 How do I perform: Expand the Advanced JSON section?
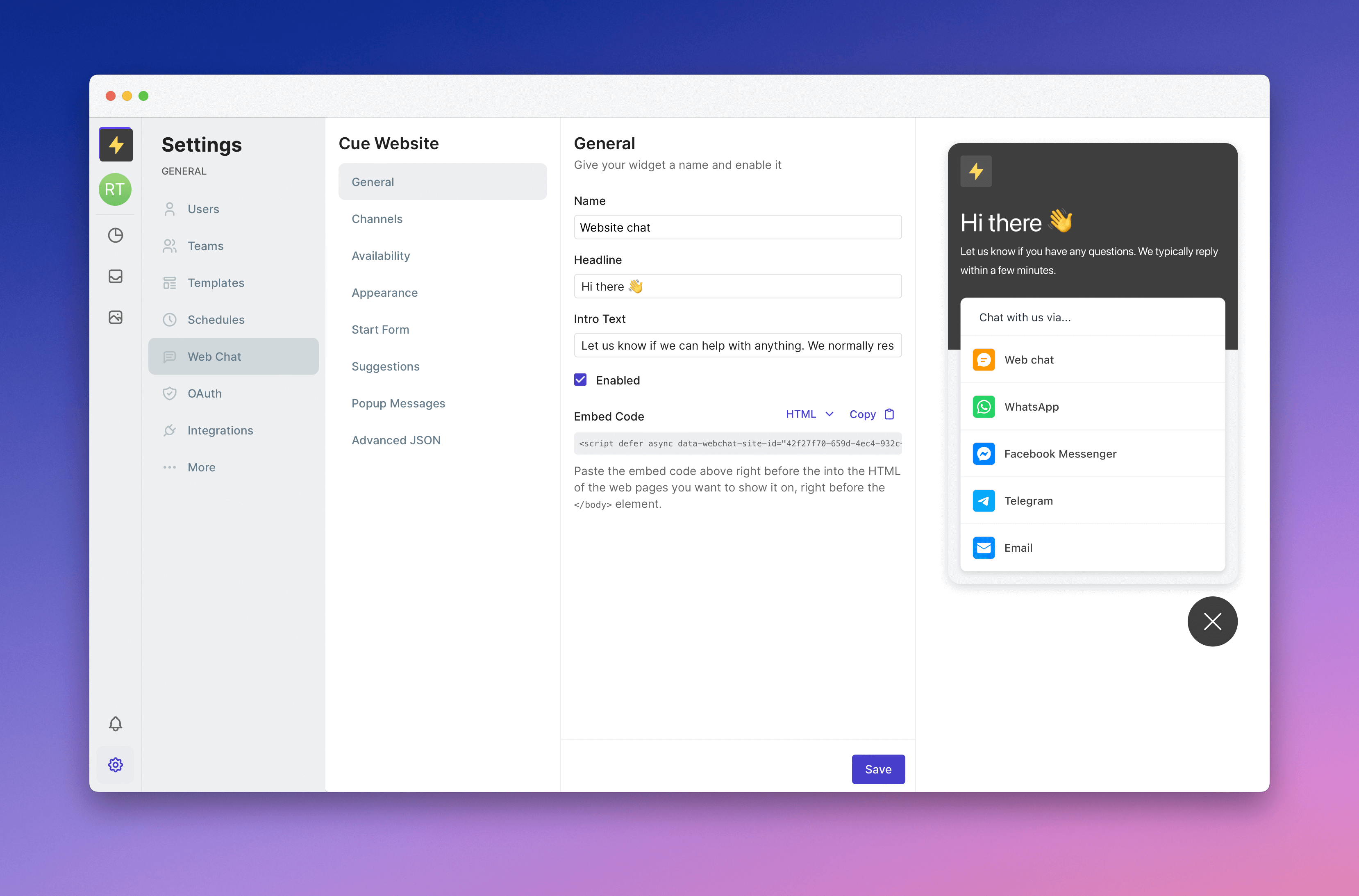click(x=395, y=439)
